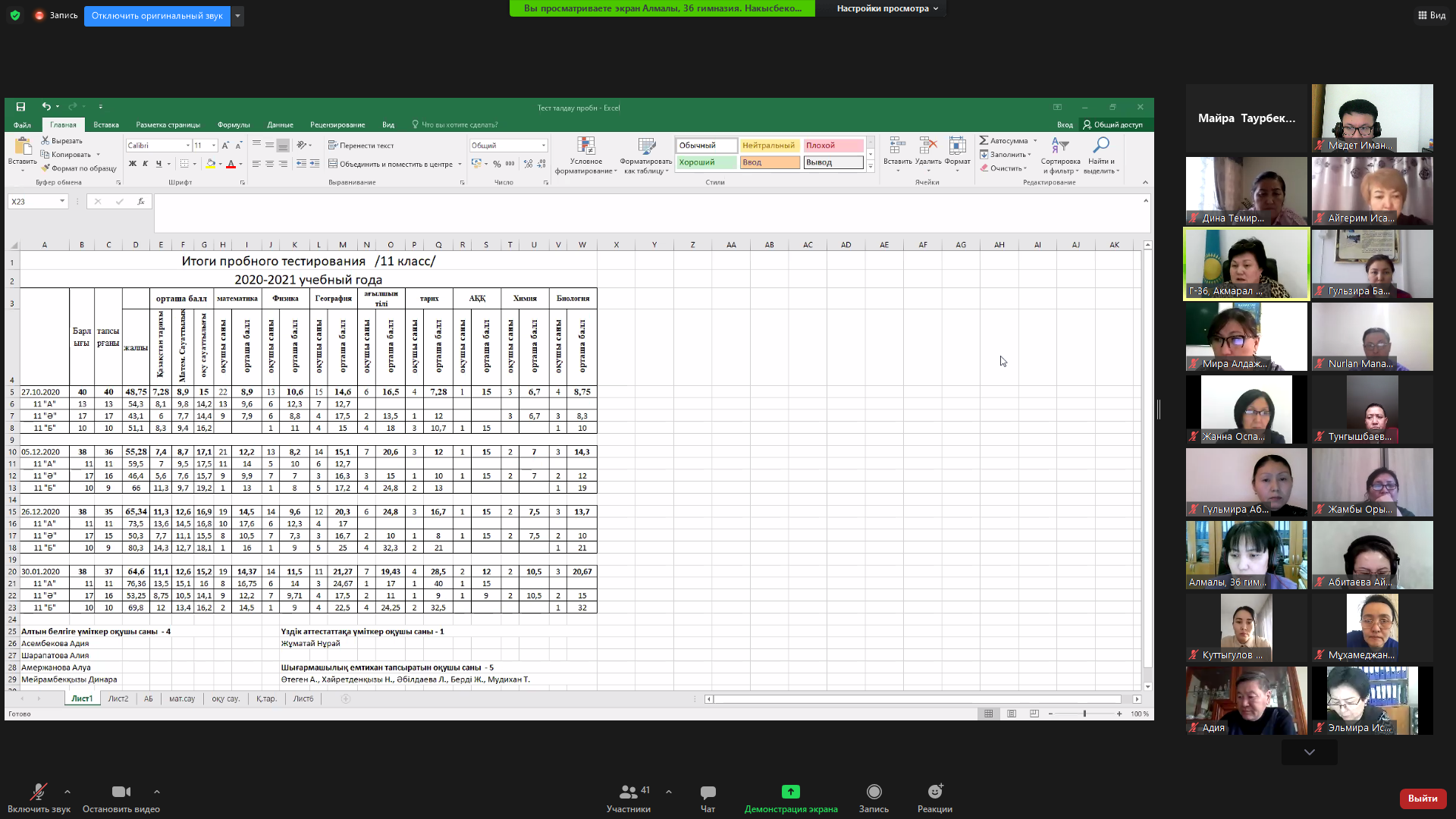Click the Excel Save icon
This screenshot has width=1456, height=819.
[x=20, y=107]
